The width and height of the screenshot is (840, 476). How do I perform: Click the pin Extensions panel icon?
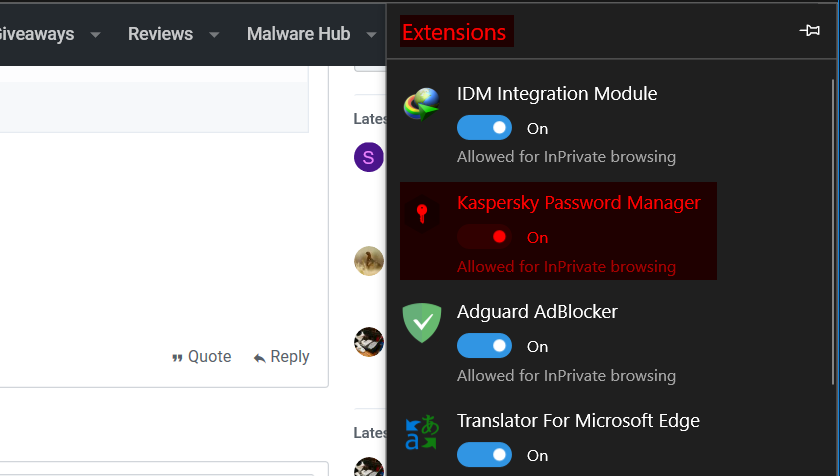[x=810, y=32]
